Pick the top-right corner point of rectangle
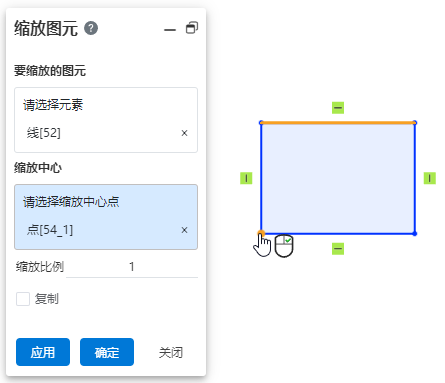Screen dimensions: 445x383 [x=415, y=123]
